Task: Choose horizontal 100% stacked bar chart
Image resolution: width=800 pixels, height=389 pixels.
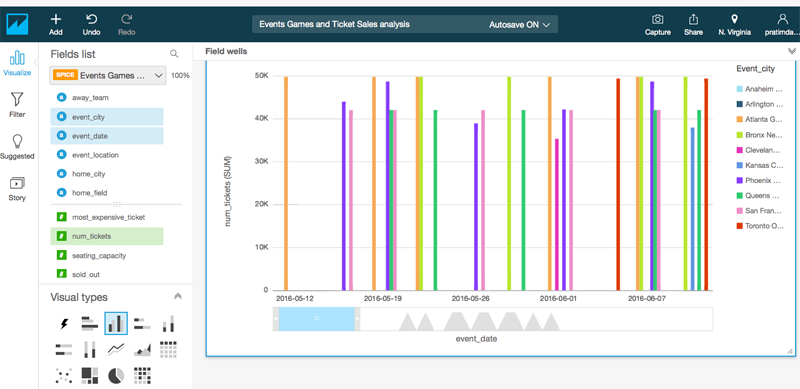Action: pyautogui.click(x=64, y=350)
